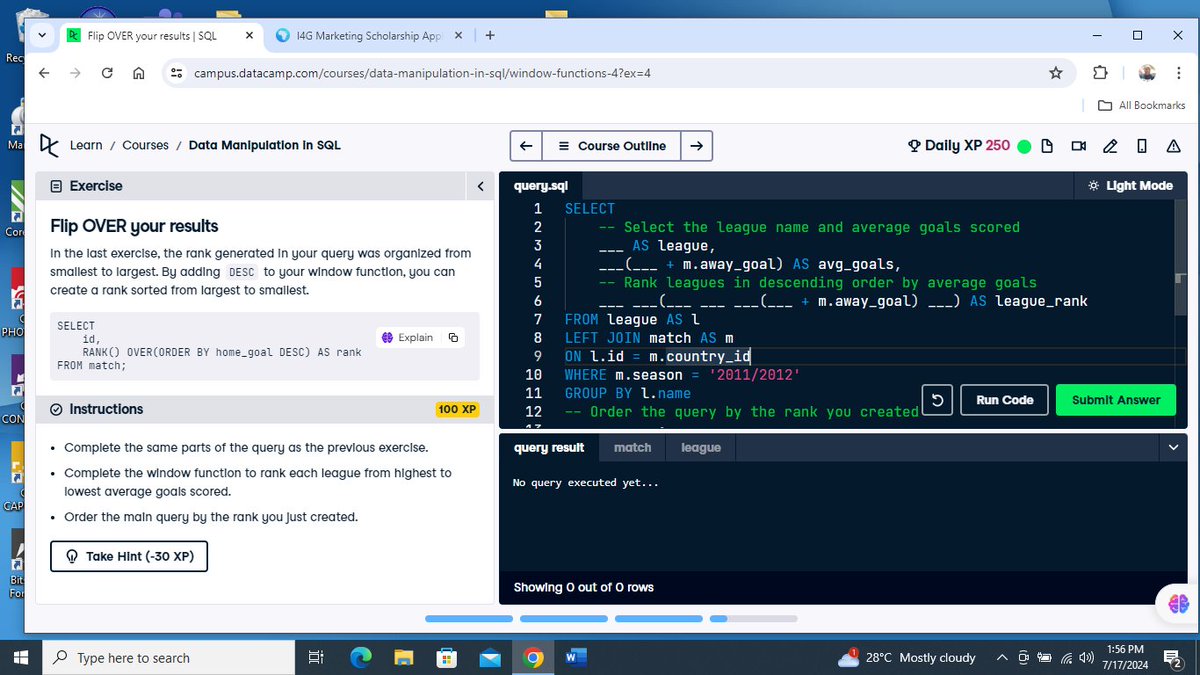
Task: Open Data Manipulation in SQL breadcrumb
Action: coord(264,145)
